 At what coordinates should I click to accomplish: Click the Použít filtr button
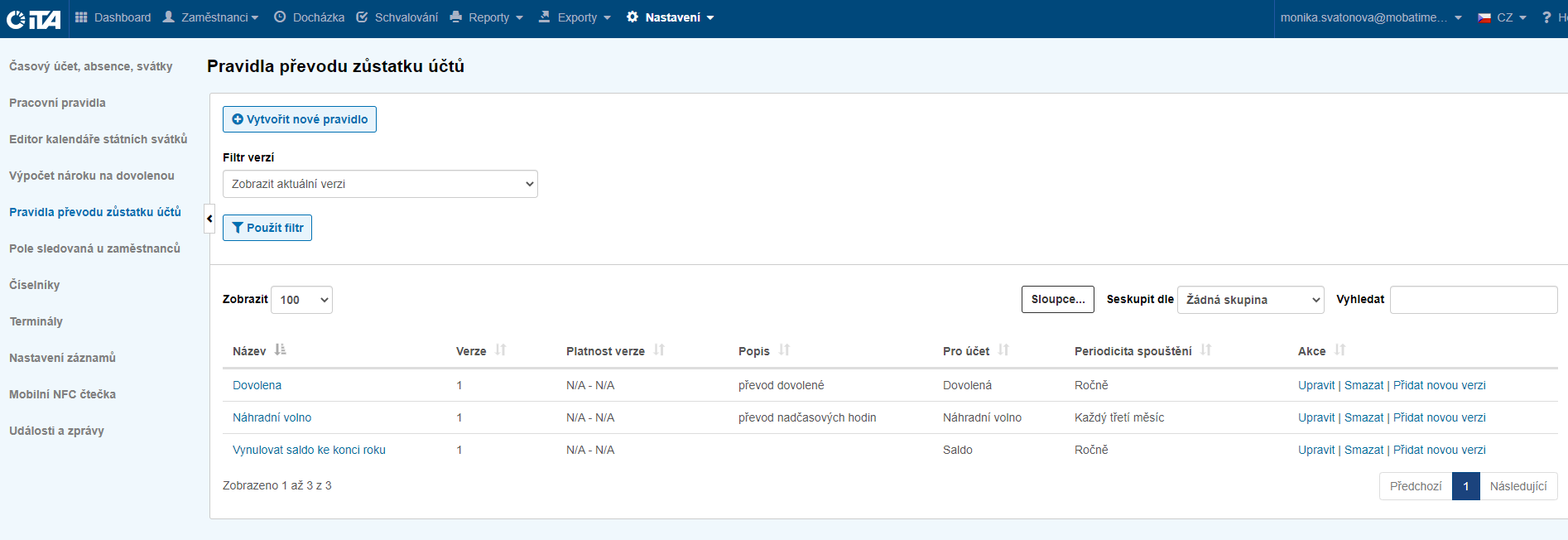click(267, 228)
